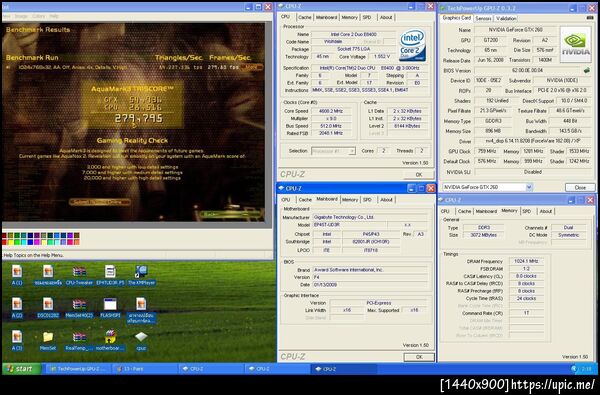Select the FLASHSPI desktop icon
This screenshot has height=395, width=600.
click(110, 308)
